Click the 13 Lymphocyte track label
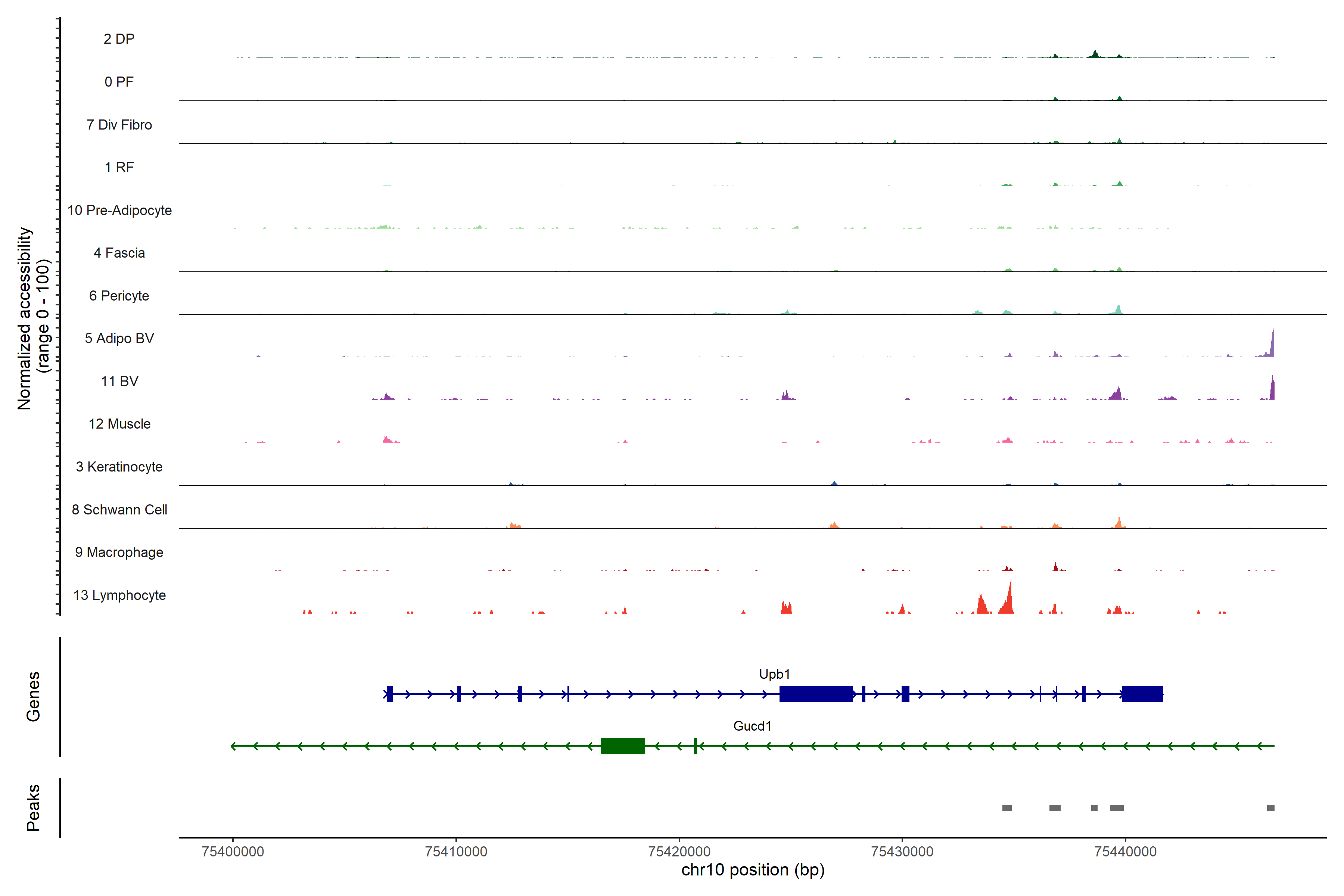 click(x=119, y=595)
